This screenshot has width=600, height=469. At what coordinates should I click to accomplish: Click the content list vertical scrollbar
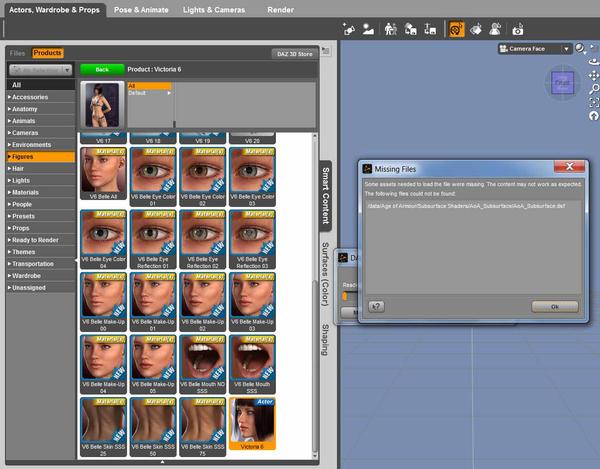(x=315, y=296)
